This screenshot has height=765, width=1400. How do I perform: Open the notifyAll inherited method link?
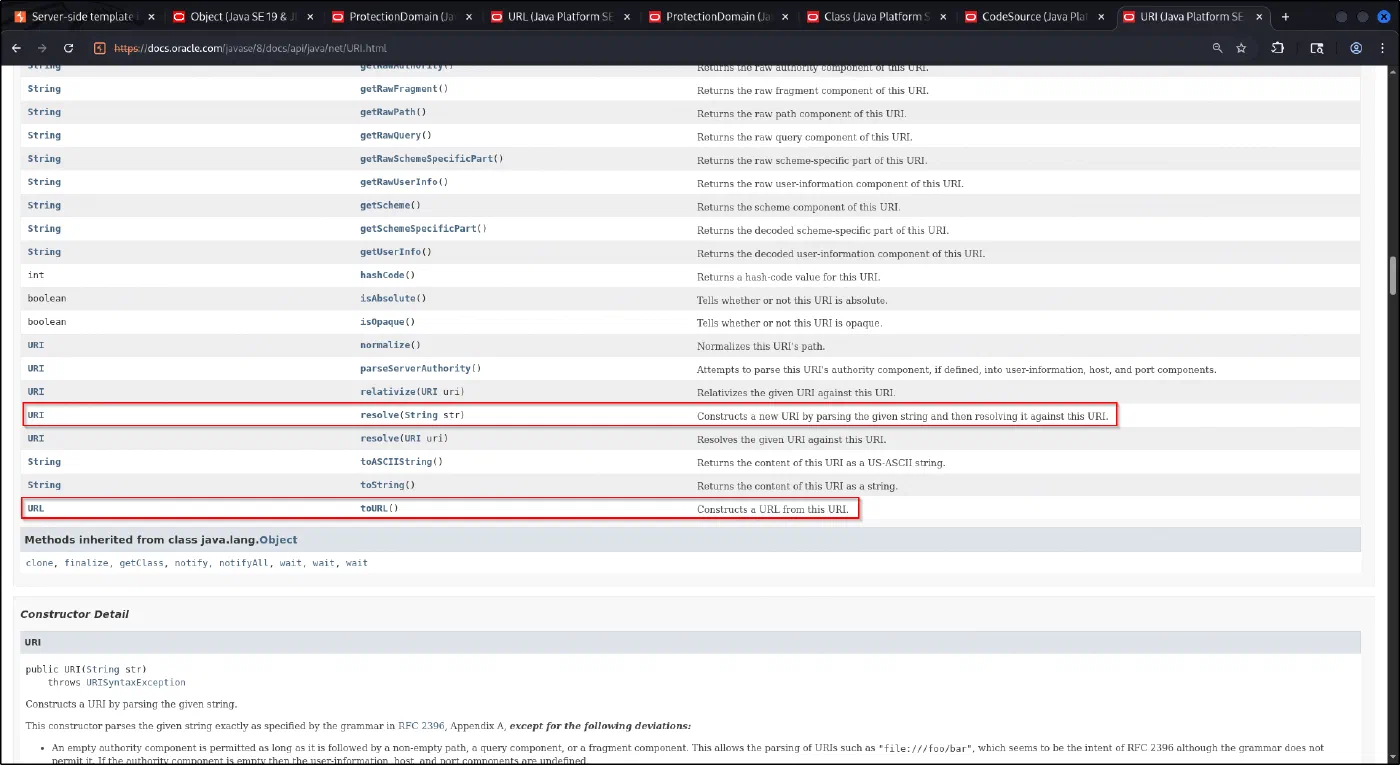246,563
